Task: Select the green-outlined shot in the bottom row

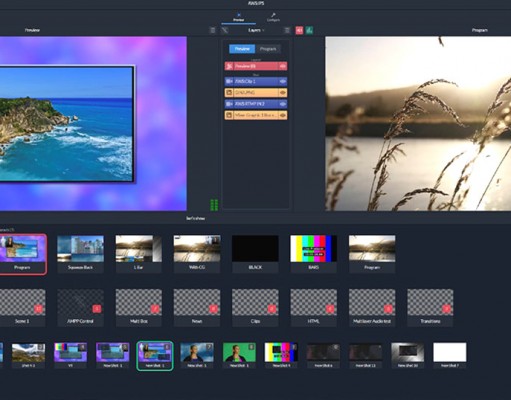Action: point(155,356)
